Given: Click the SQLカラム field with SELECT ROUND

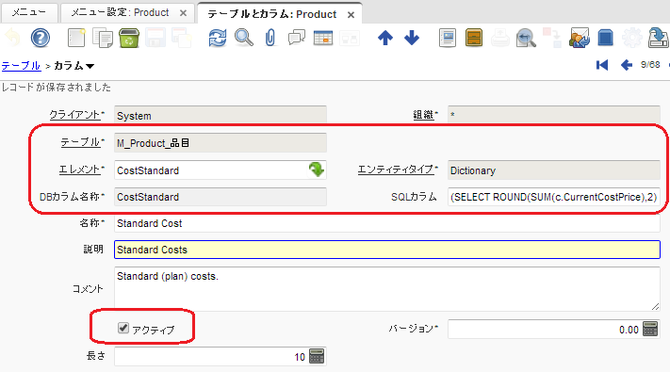Looking at the screenshot, I should coord(554,197).
